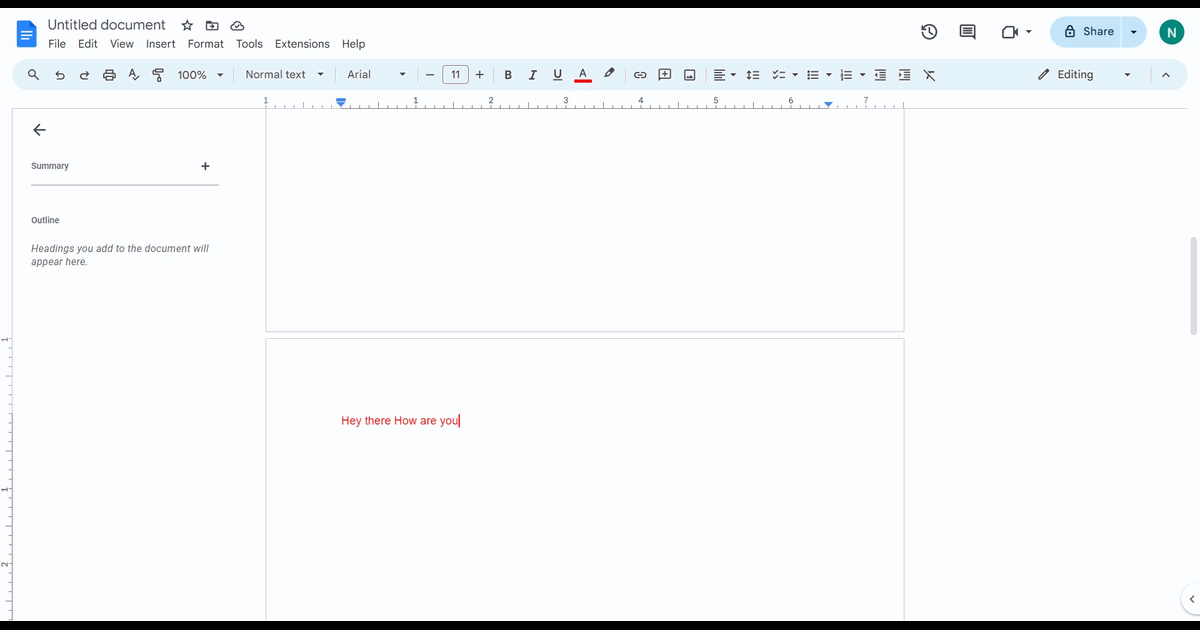1200x630 pixels.
Task: Open the checklist options arrow
Action: coord(795,75)
